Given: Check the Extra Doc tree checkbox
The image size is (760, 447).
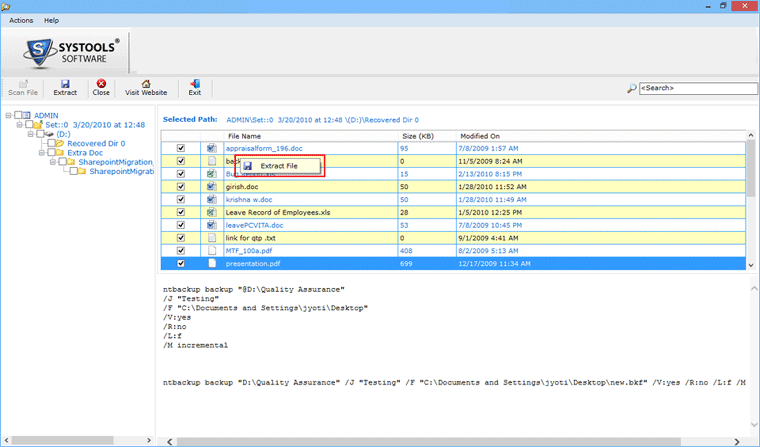Looking at the screenshot, I should (x=51, y=153).
